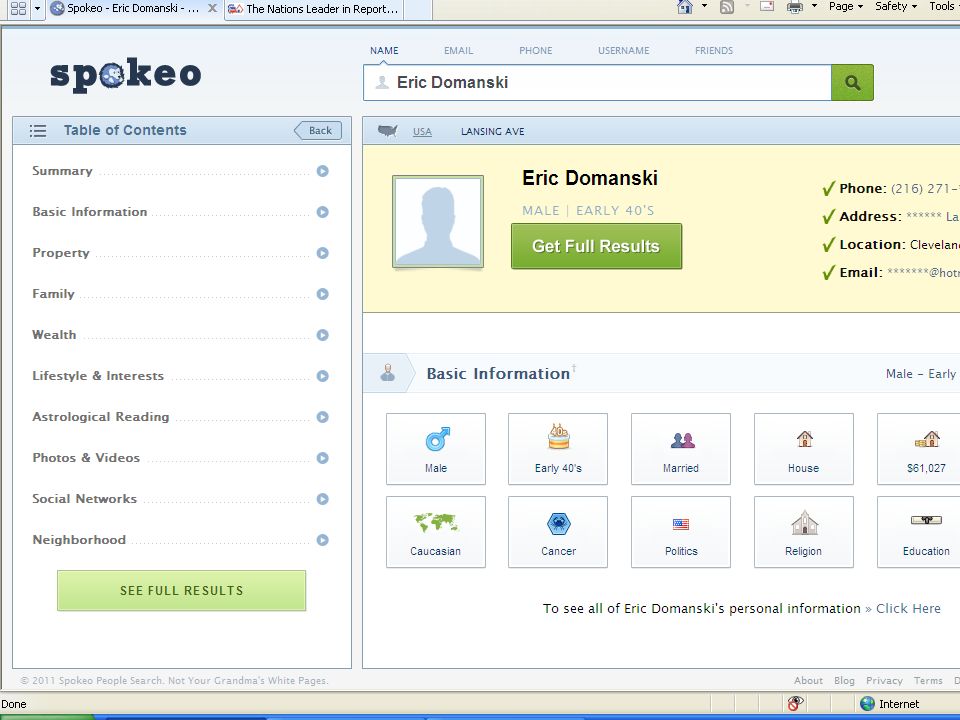Click the profile photo placeholder
Screen dimensions: 960x720
[438, 222]
